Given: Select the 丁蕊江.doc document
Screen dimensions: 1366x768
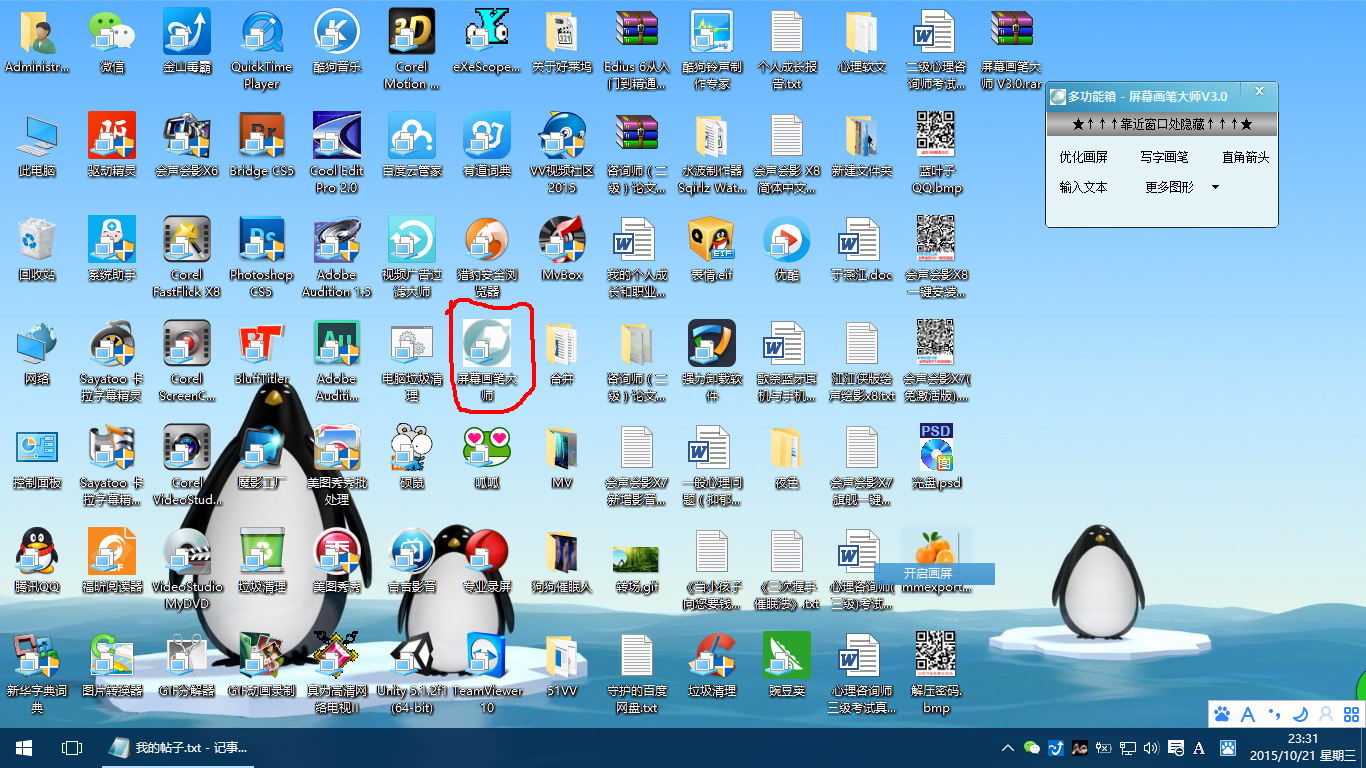Looking at the screenshot, I should (x=862, y=250).
